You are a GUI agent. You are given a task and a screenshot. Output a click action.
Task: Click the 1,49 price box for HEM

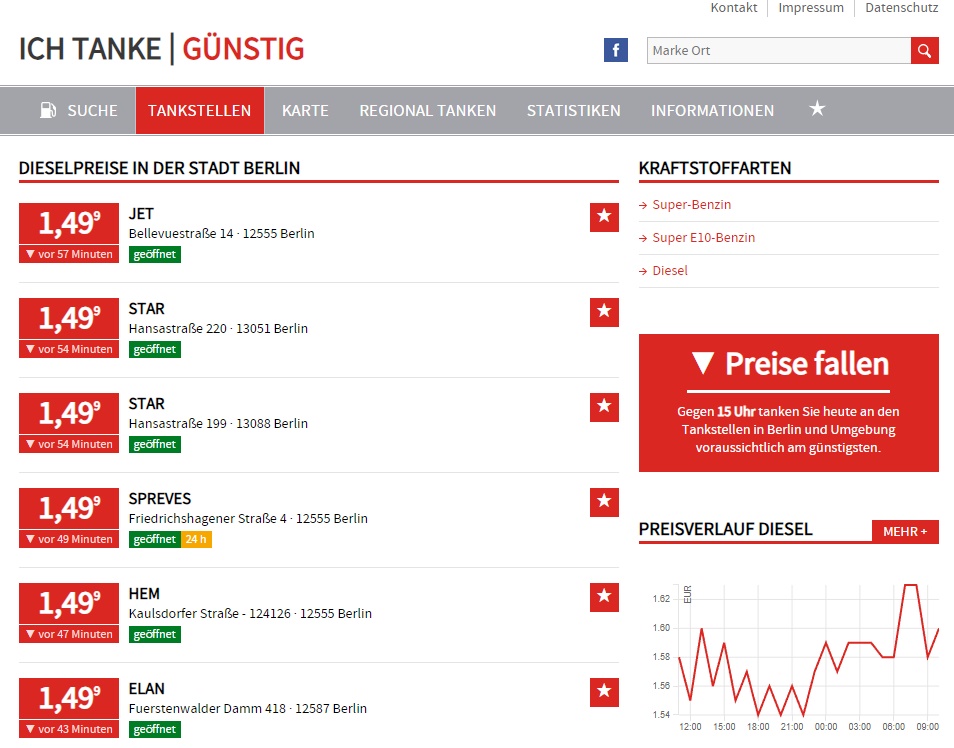pyautogui.click(x=69, y=604)
